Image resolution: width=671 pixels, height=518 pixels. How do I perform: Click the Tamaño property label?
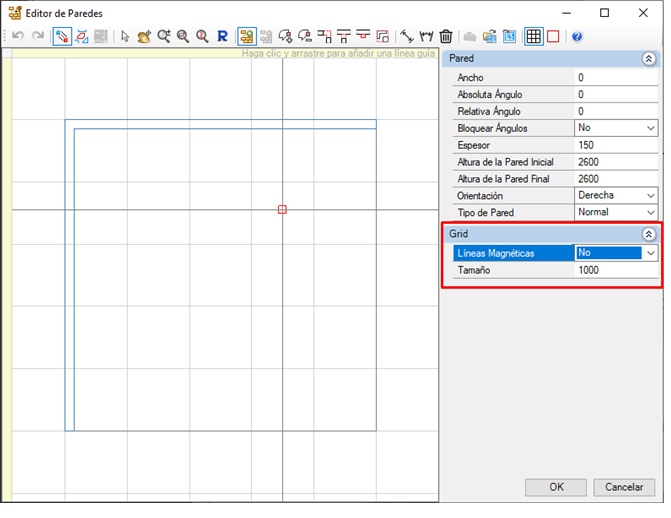pos(474,270)
